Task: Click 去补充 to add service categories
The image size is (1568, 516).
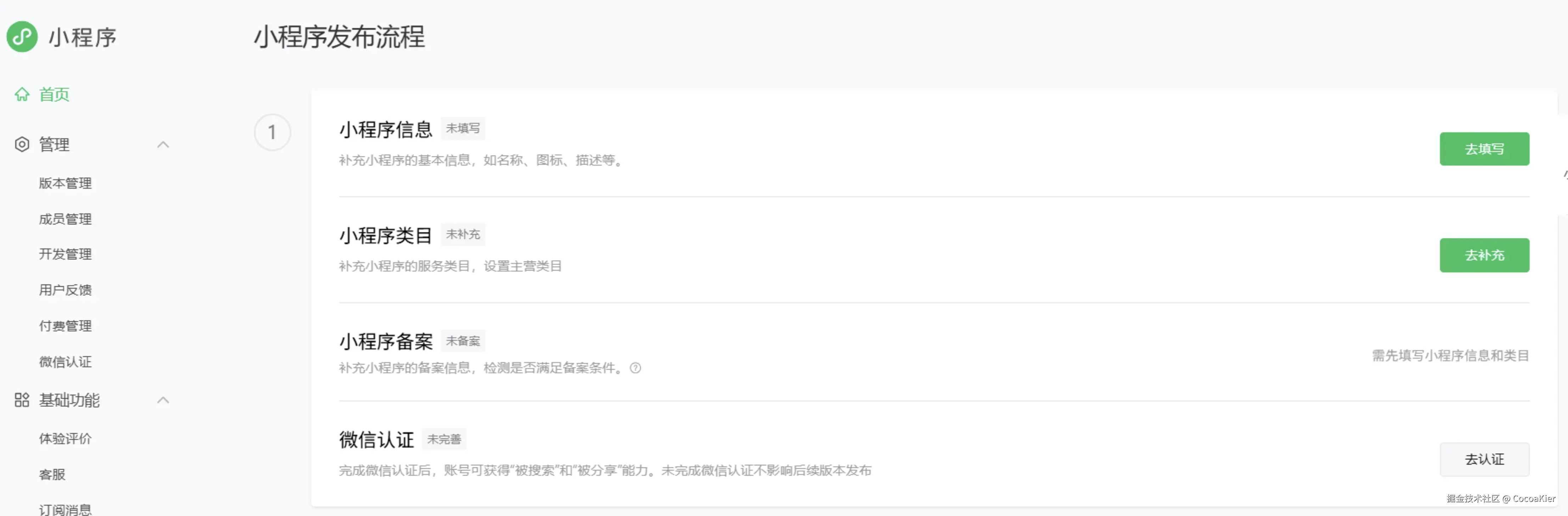Action: (1484, 255)
